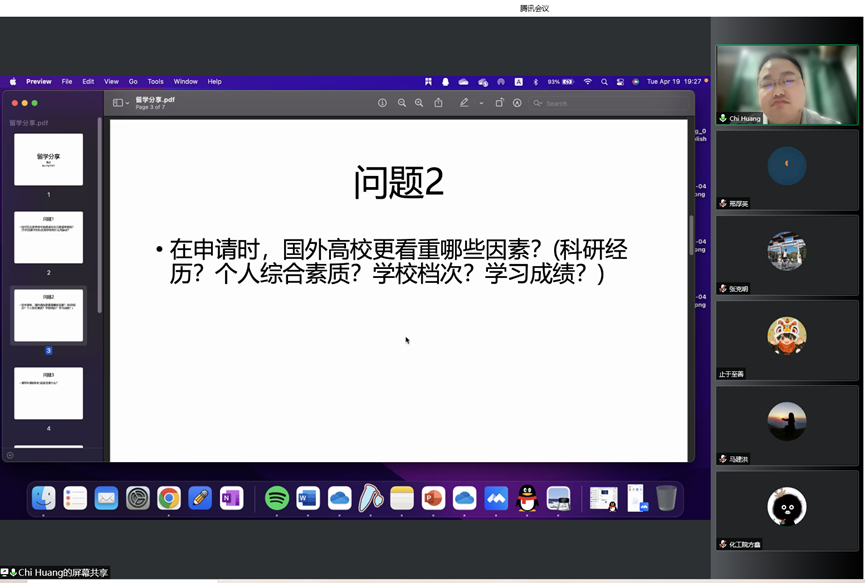Viewport: 865px width, 583px height.
Task: Open the Tools menu
Action: [155, 82]
